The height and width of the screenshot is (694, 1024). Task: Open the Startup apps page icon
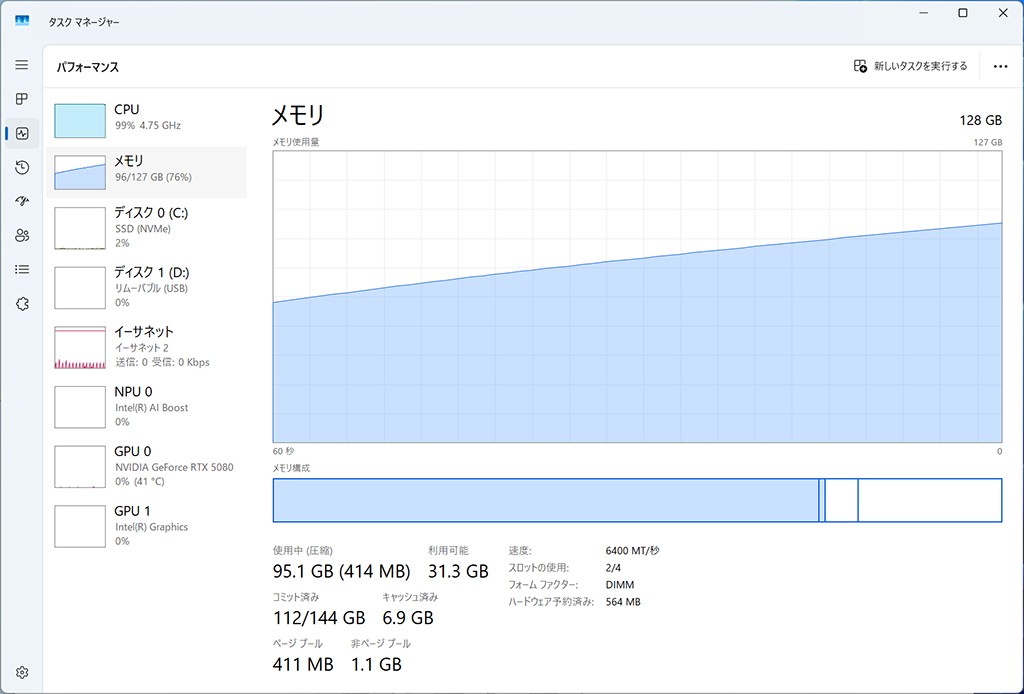22,201
